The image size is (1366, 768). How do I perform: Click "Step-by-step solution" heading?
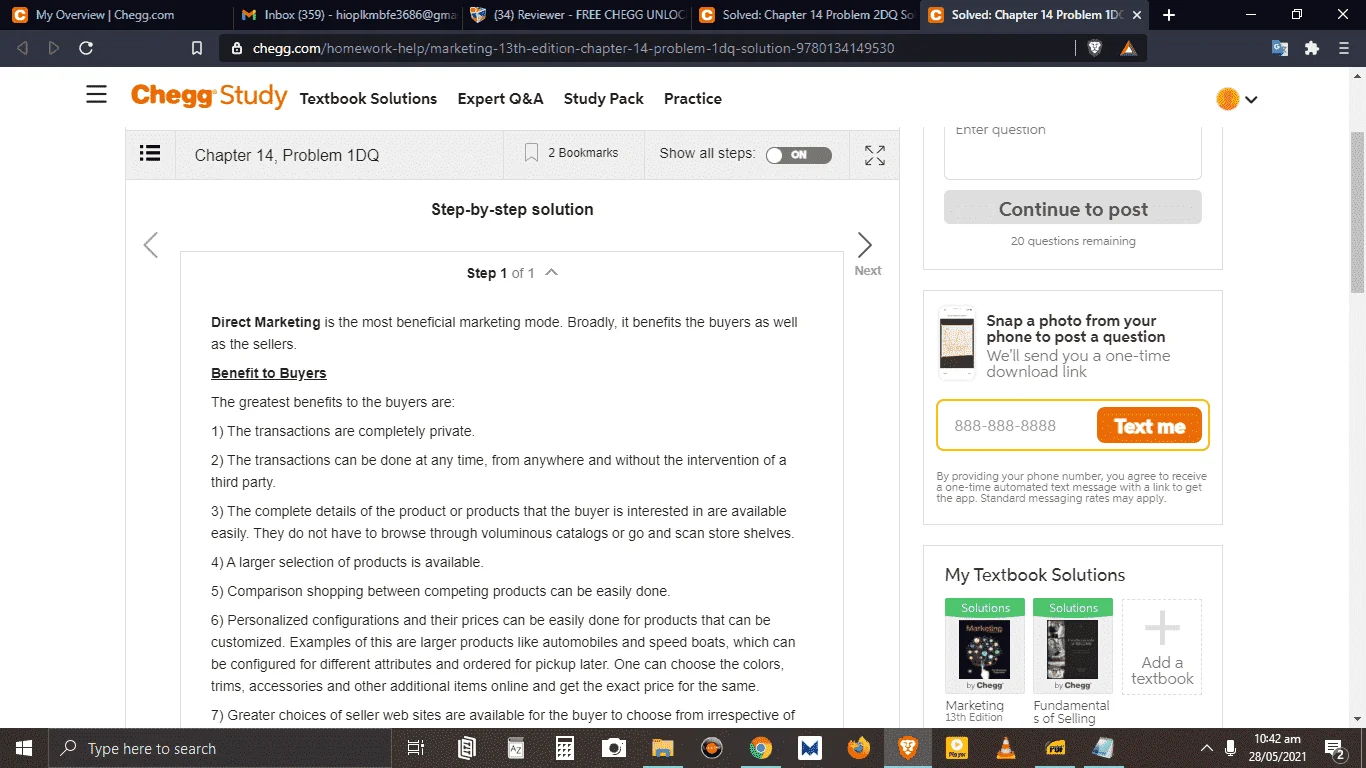[x=512, y=209]
